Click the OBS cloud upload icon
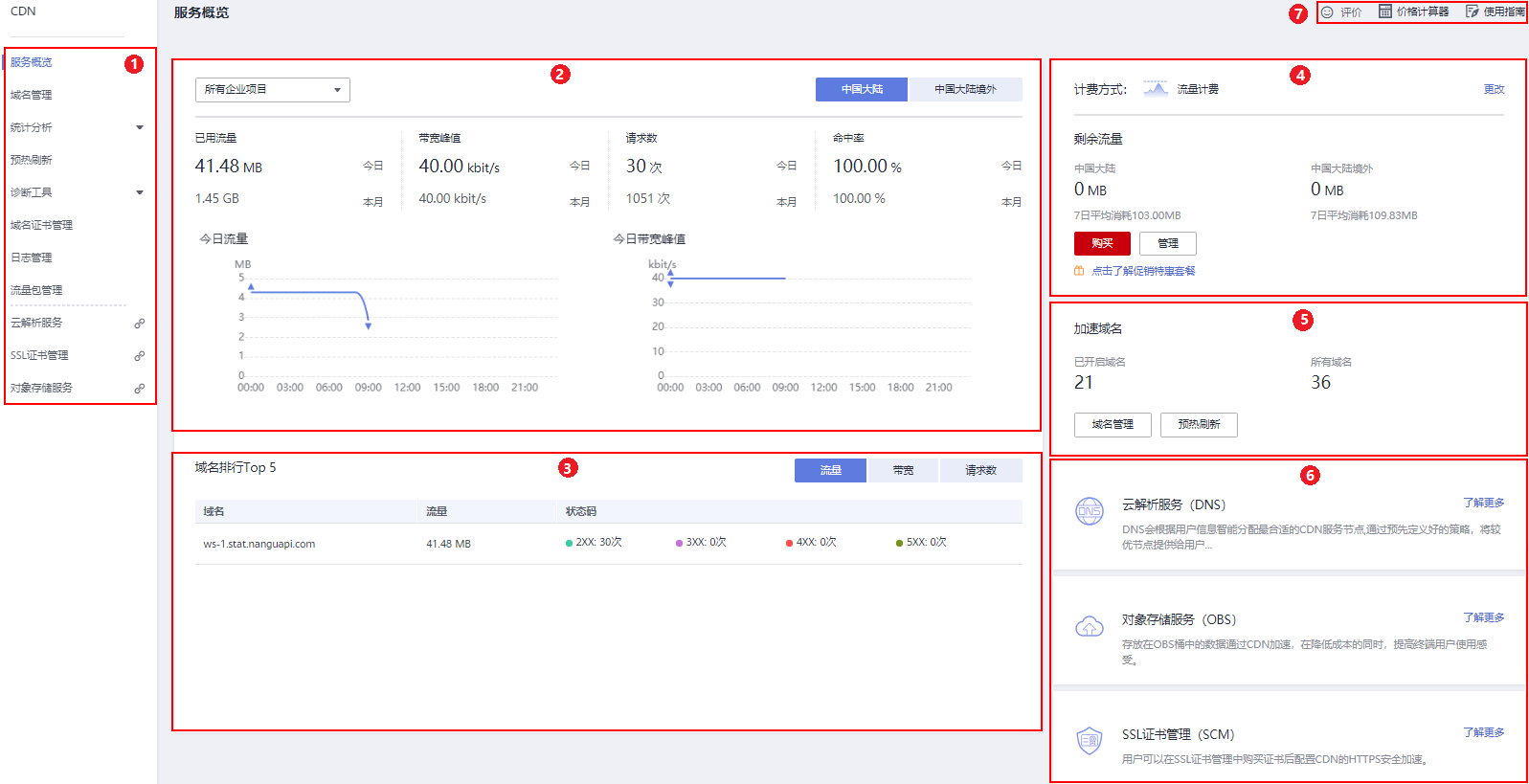 (1090, 627)
